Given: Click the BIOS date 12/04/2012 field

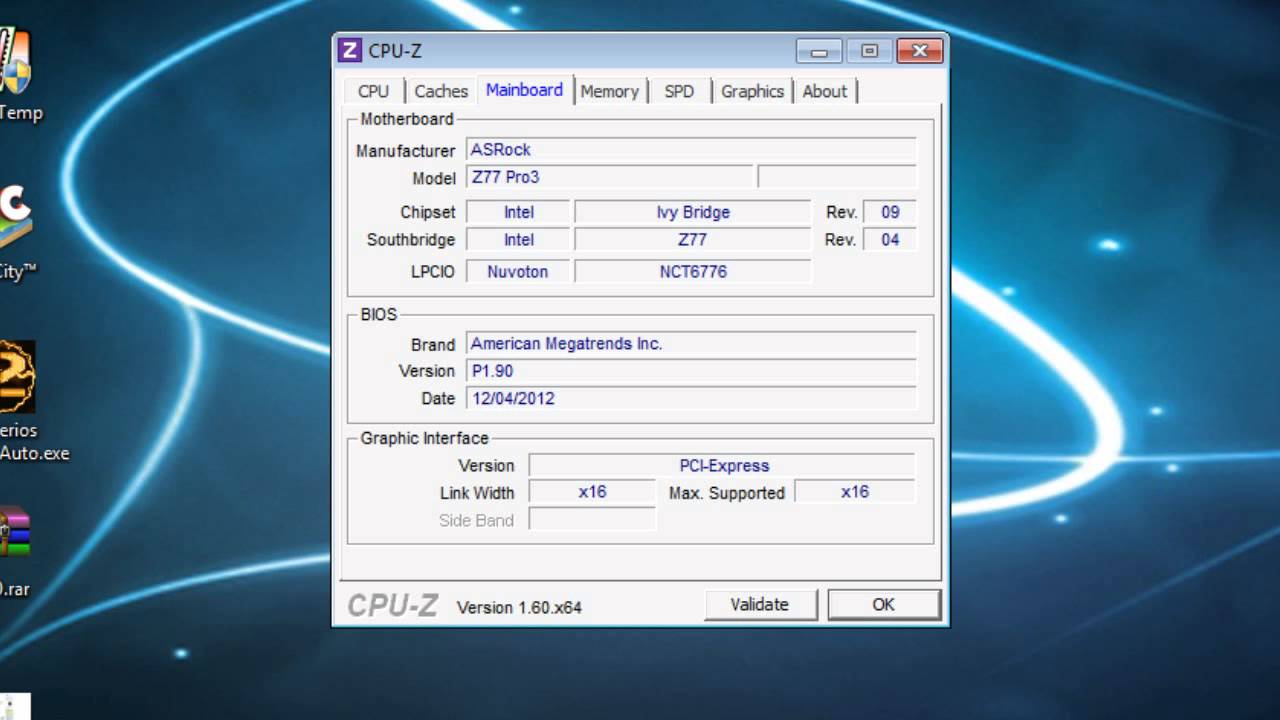Looking at the screenshot, I should 691,398.
